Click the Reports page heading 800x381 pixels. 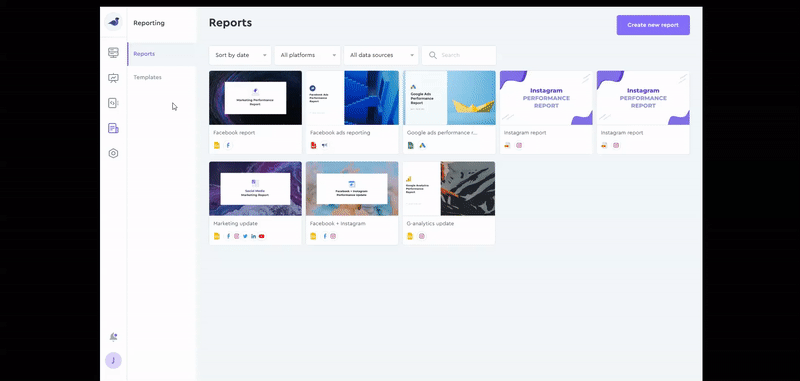click(x=231, y=23)
